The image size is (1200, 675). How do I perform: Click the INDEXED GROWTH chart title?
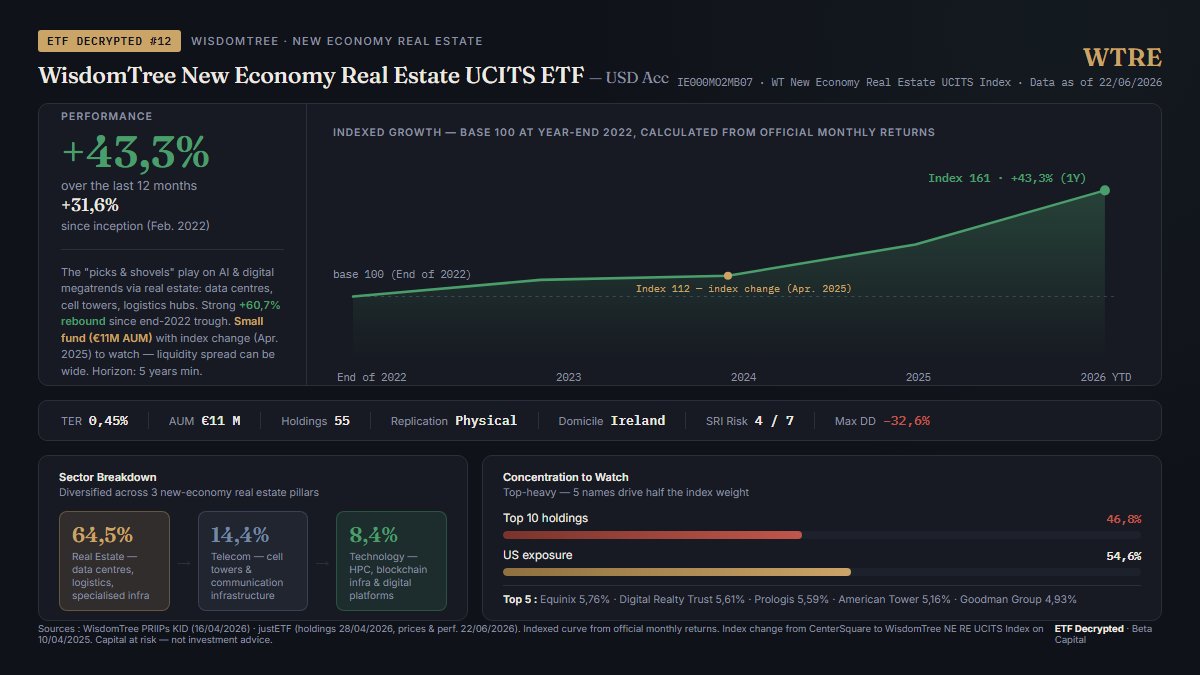click(x=634, y=132)
